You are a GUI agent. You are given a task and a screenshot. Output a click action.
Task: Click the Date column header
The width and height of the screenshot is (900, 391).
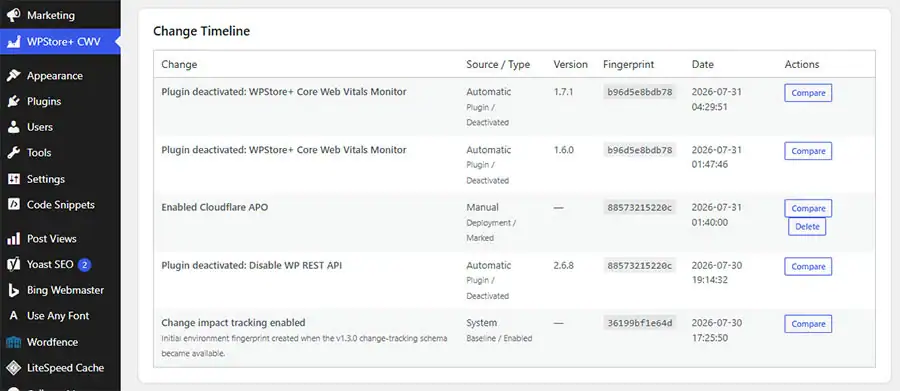[703, 64]
